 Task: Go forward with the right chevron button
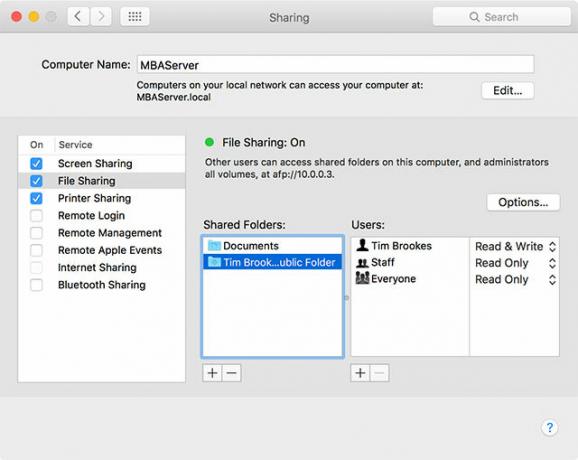pos(101,17)
